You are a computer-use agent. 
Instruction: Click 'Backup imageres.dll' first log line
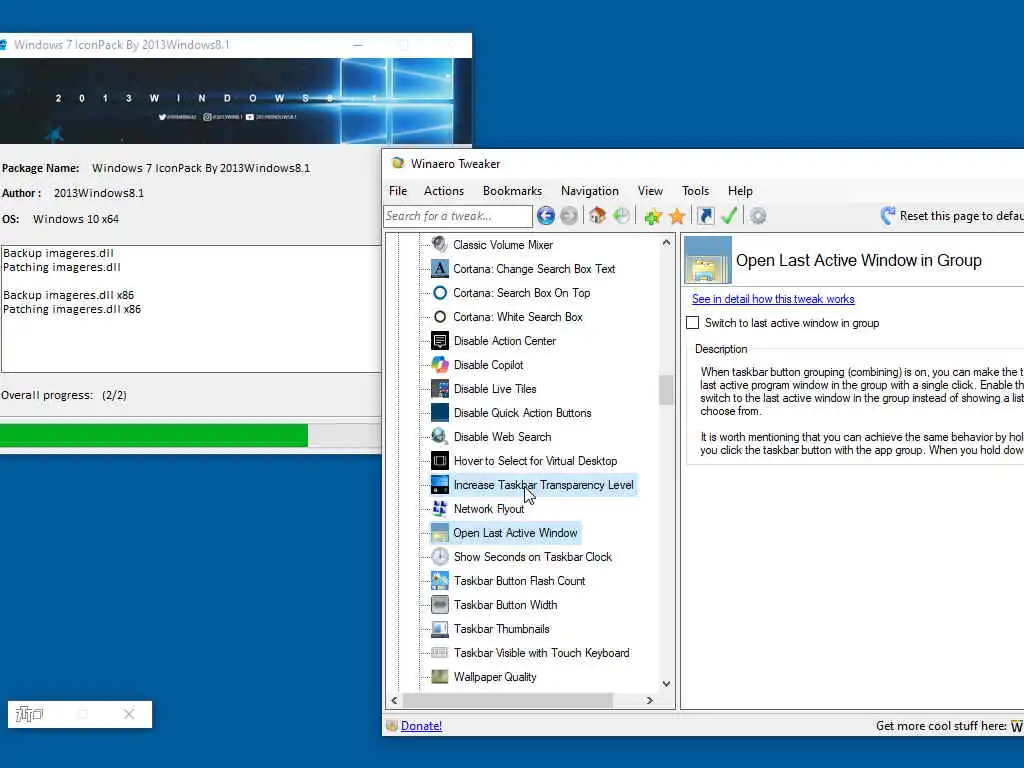(58, 253)
